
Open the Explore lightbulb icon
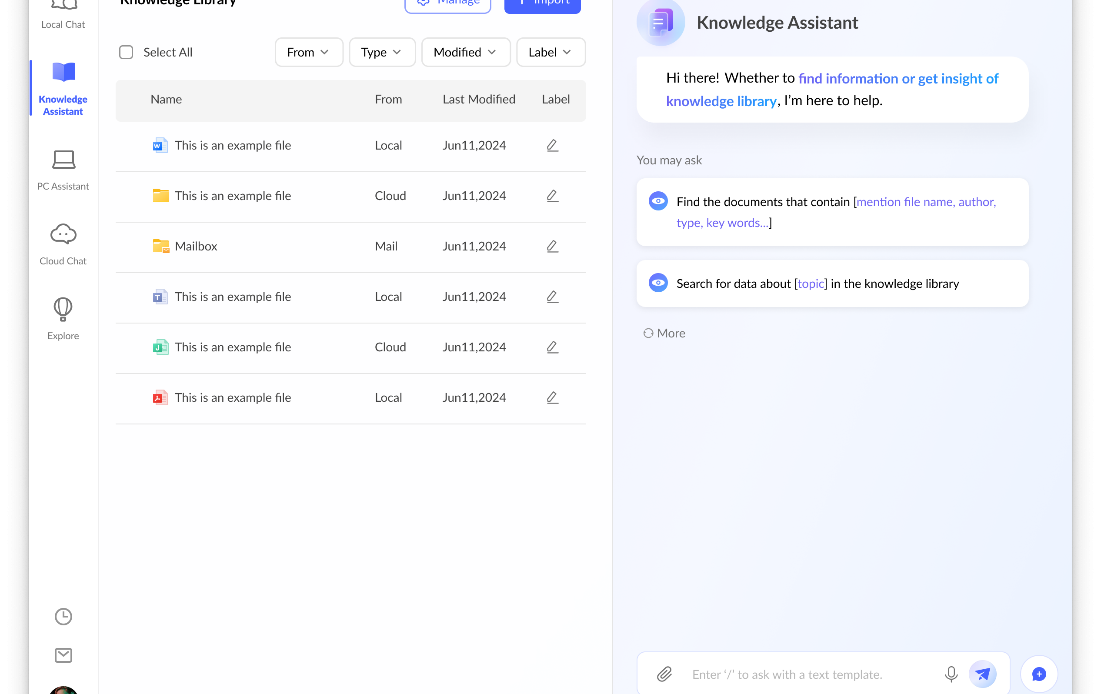coord(63,316)
